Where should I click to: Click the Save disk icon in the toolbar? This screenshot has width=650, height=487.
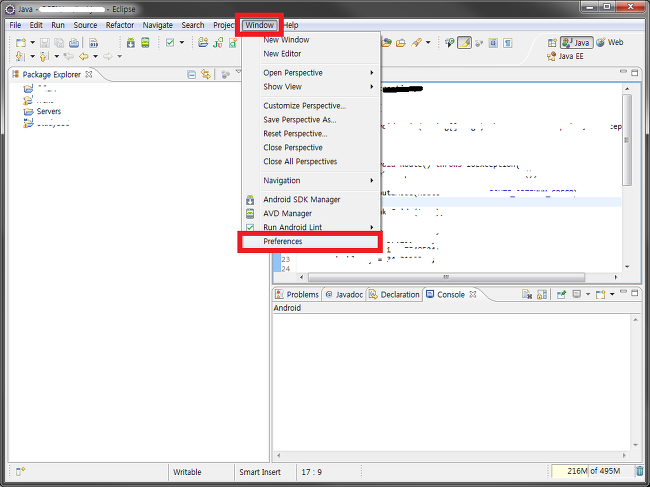pos(45,43)
